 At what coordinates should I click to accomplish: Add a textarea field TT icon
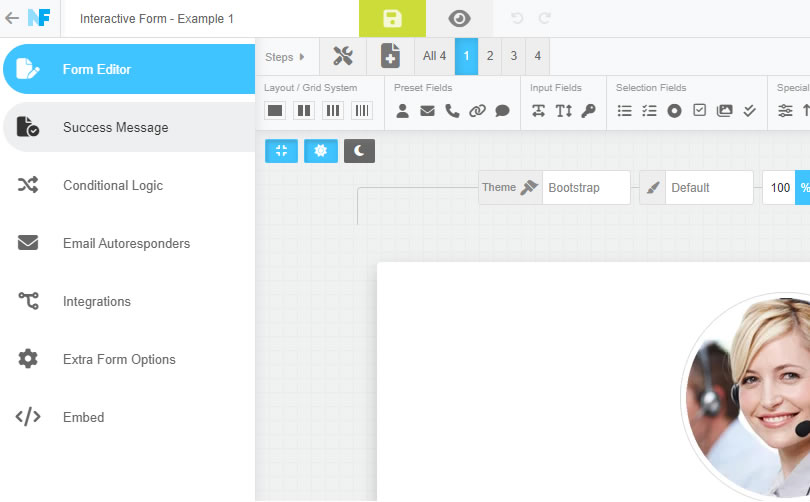click(x=564, y=111)
